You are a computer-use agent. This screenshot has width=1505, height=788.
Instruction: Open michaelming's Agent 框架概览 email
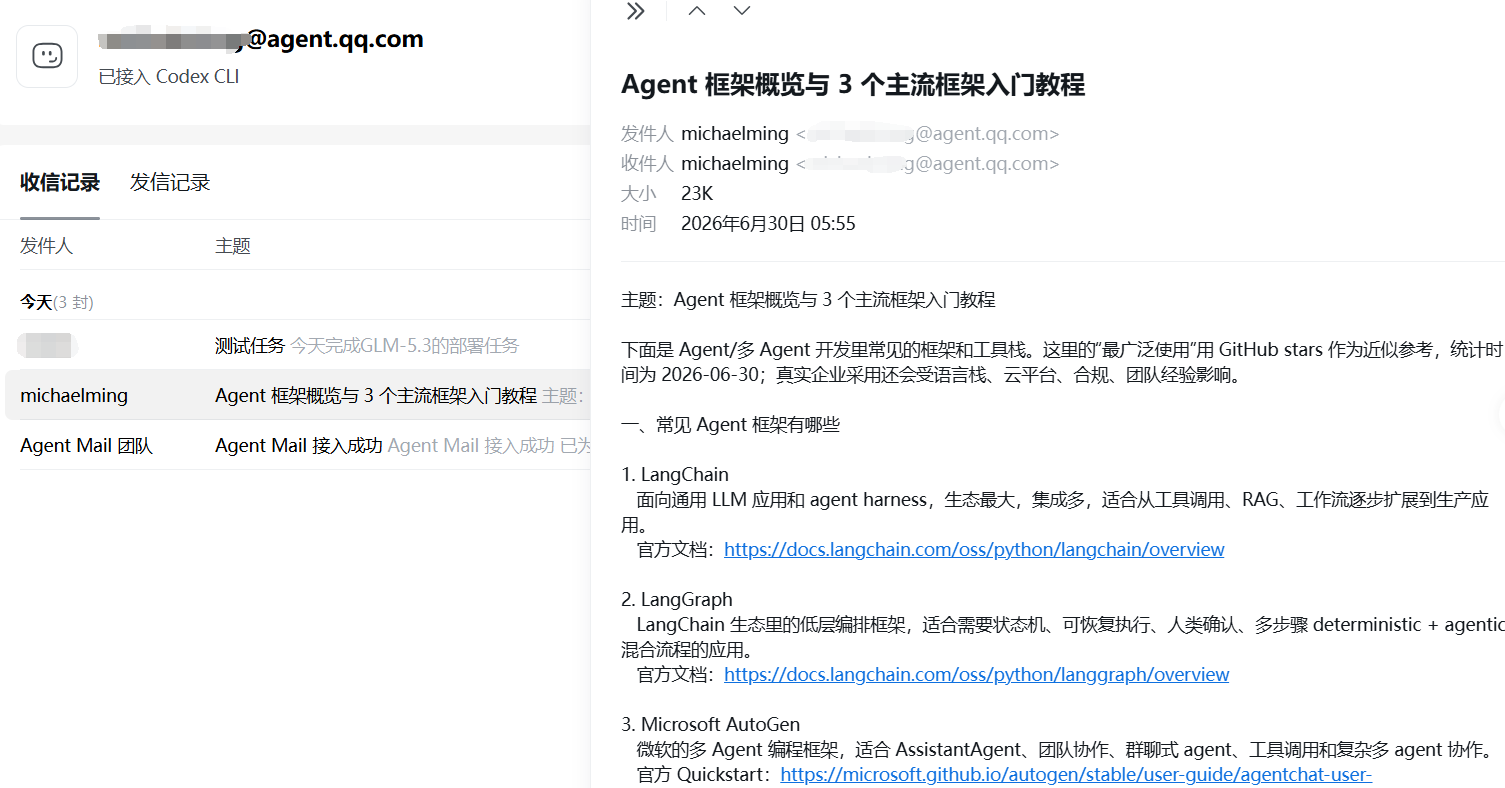297,395
